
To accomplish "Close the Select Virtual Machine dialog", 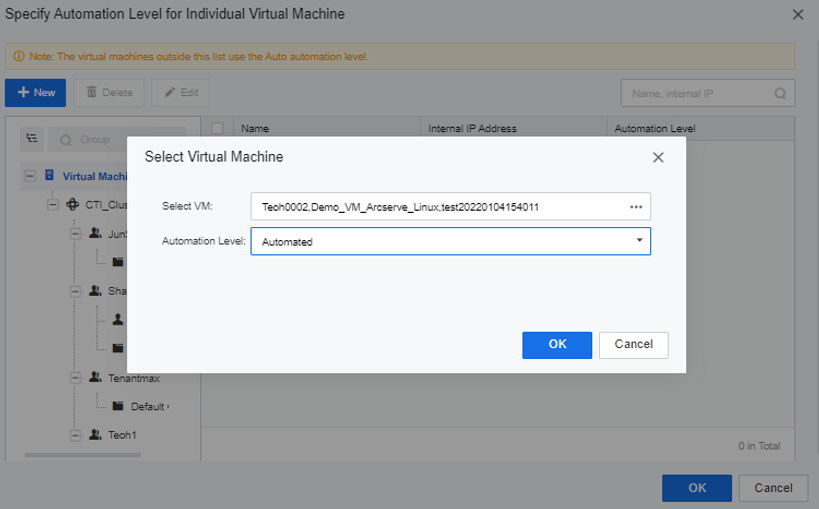I will tap(658, 157).
